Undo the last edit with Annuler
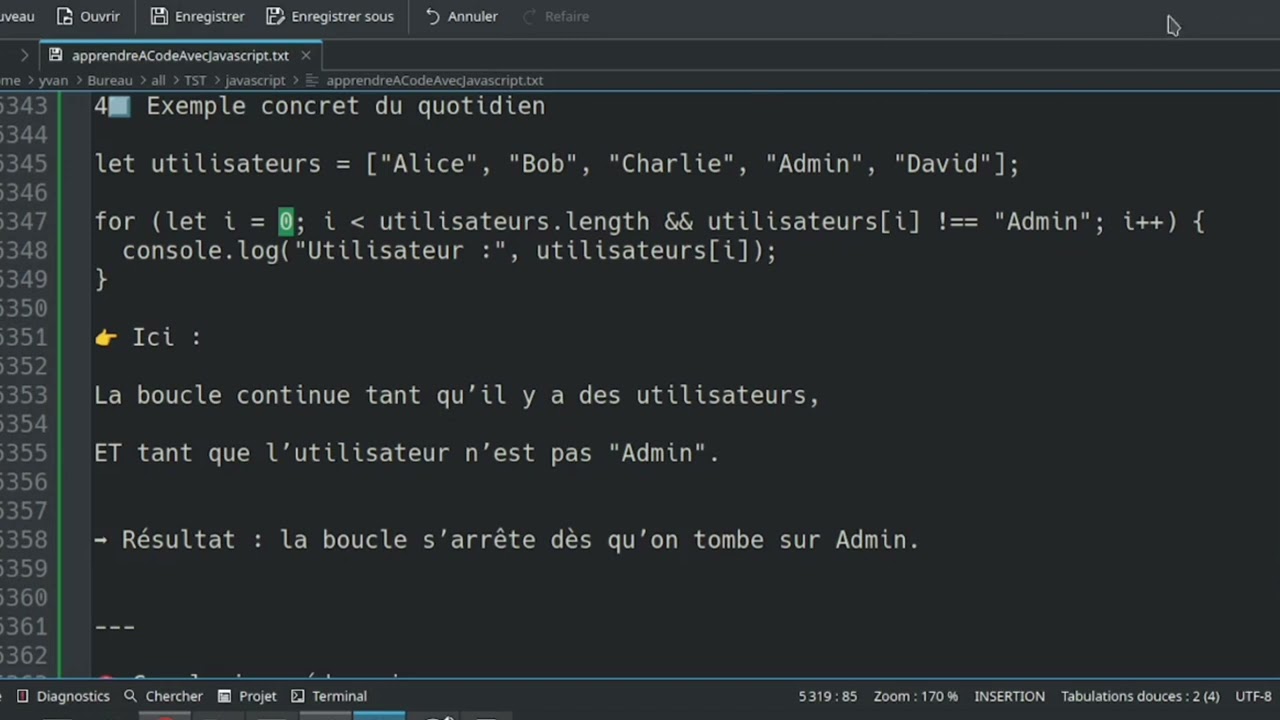The width and height of the screenshot is (1280, 720). 461,16
